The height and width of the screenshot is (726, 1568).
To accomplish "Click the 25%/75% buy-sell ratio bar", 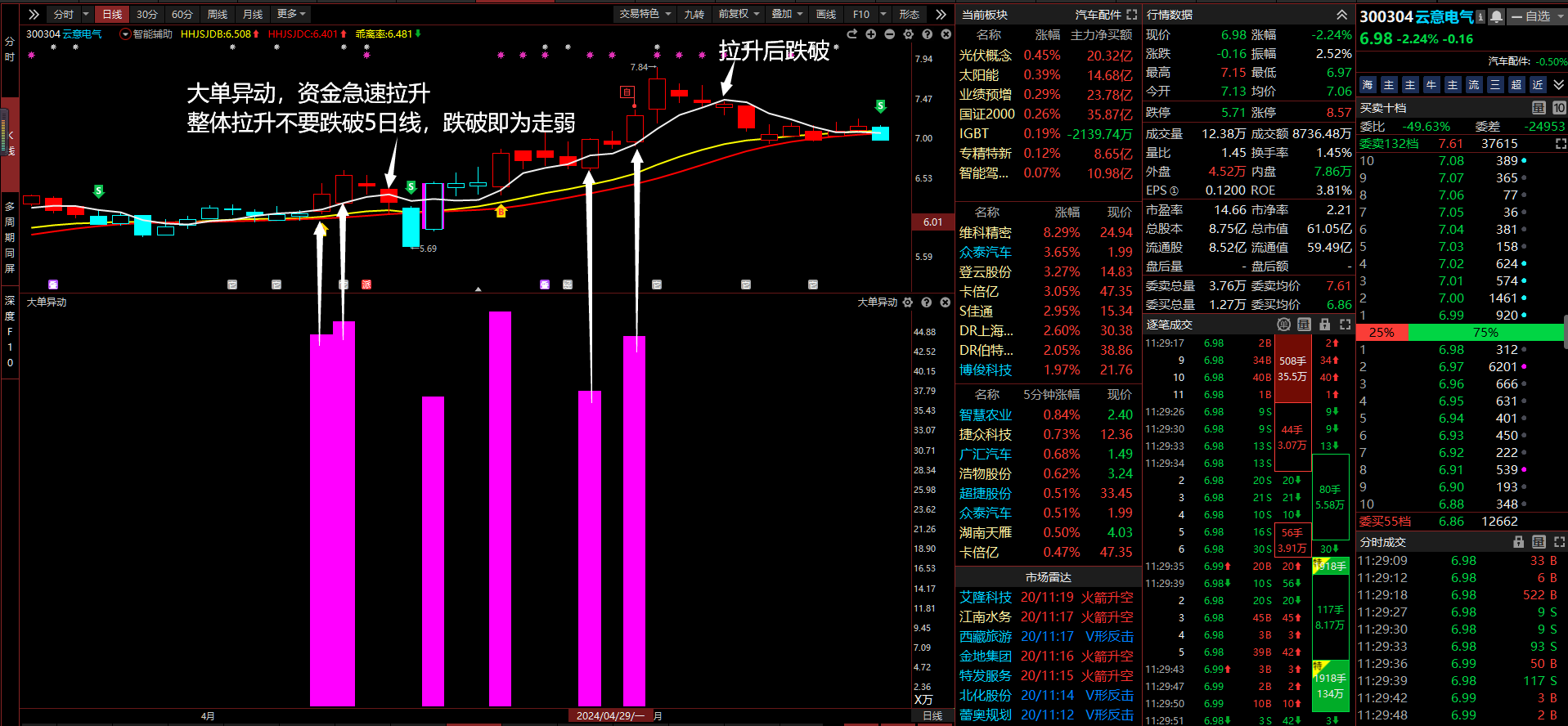I will (x=1459, y=333).
